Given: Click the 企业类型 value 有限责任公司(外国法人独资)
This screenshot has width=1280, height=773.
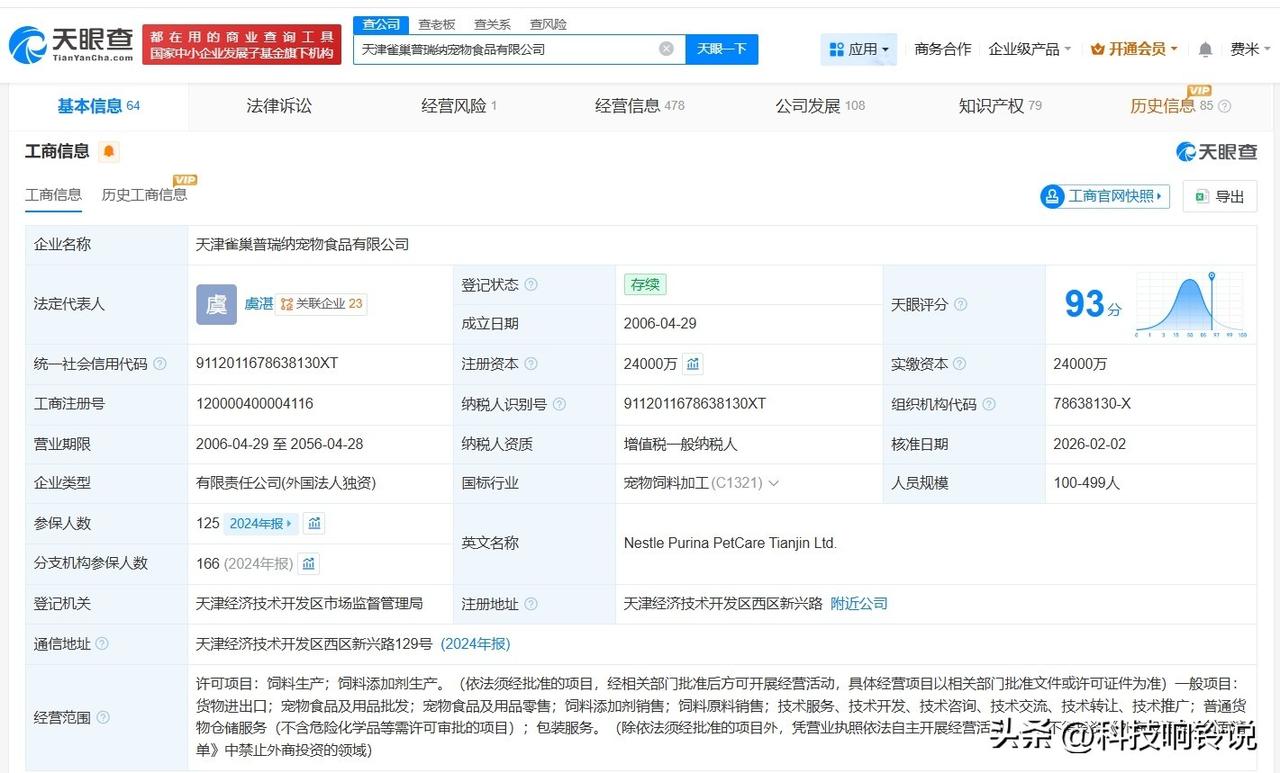Looking at the screenshot, I should (x=286, y=483).
